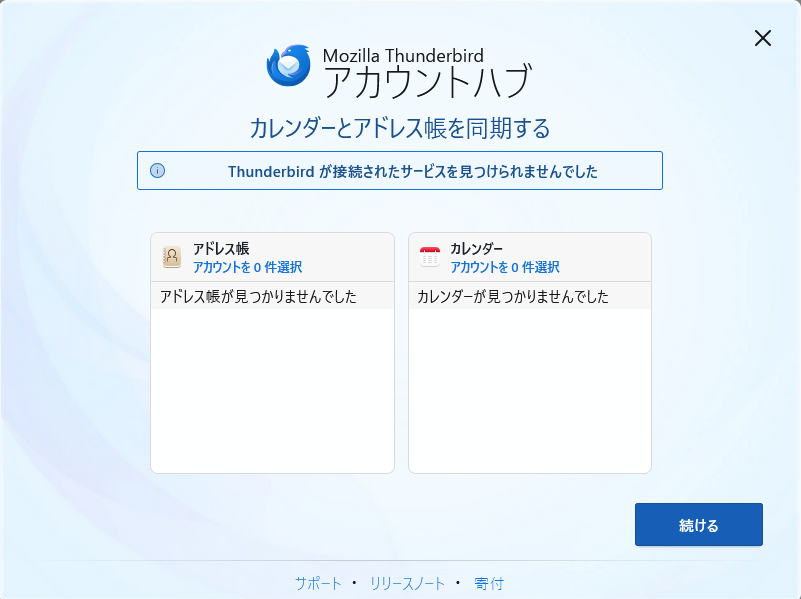Click the Thunderbird bird logo

pos(289,66)
